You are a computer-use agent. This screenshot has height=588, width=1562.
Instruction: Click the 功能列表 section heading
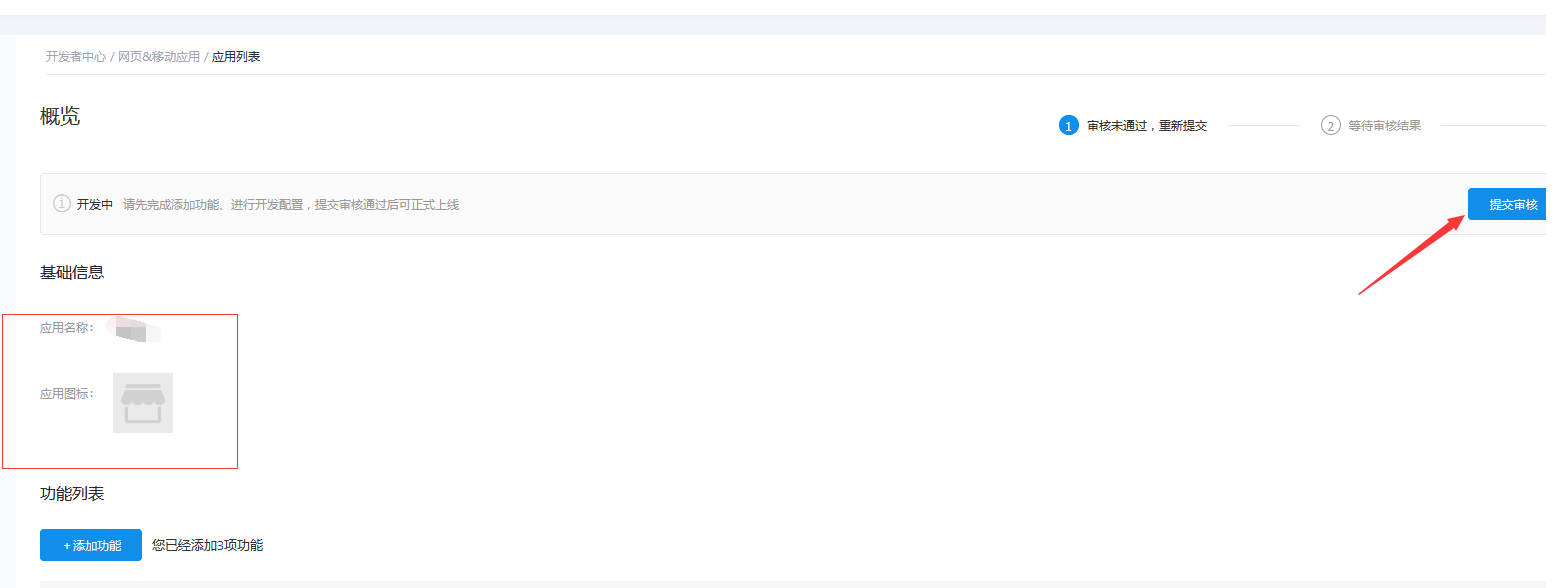pyautogui.click(x=72, y=493)
